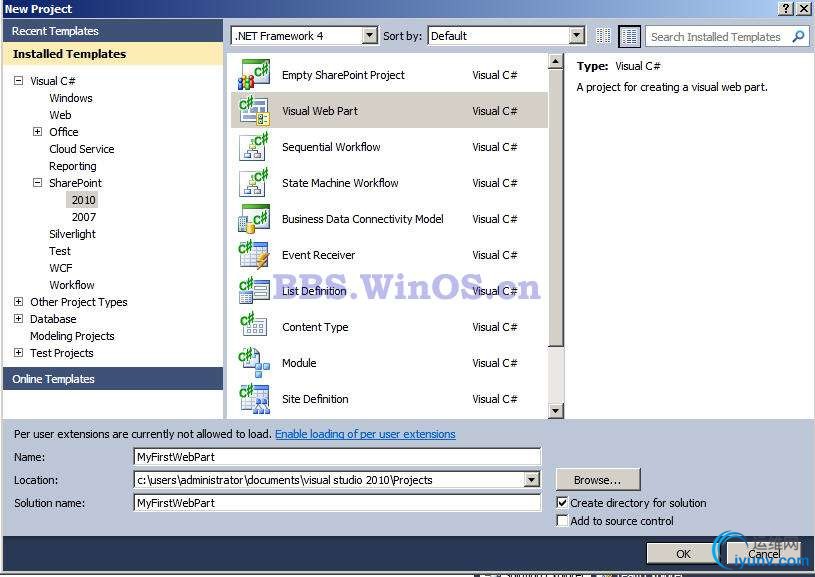The width and height of the screenshot is (815, 577).
Task: Open the Sort by Default dropdown
Action: pyautogui.click(x=576, y=36)
